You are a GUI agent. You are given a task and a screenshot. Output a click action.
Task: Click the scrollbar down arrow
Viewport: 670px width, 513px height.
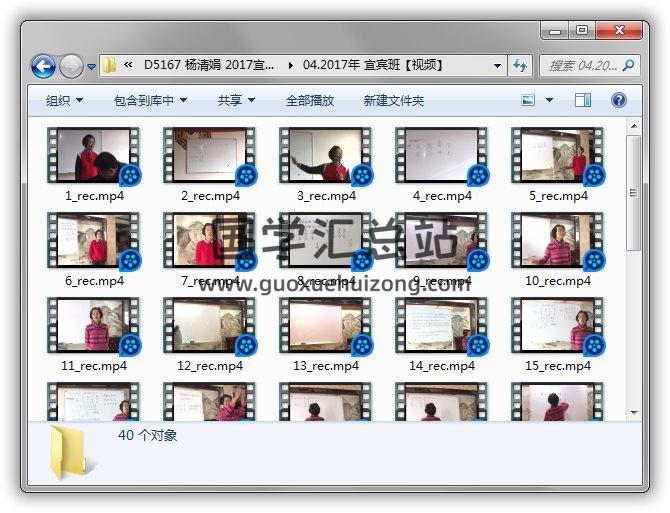tap(634, 412)
